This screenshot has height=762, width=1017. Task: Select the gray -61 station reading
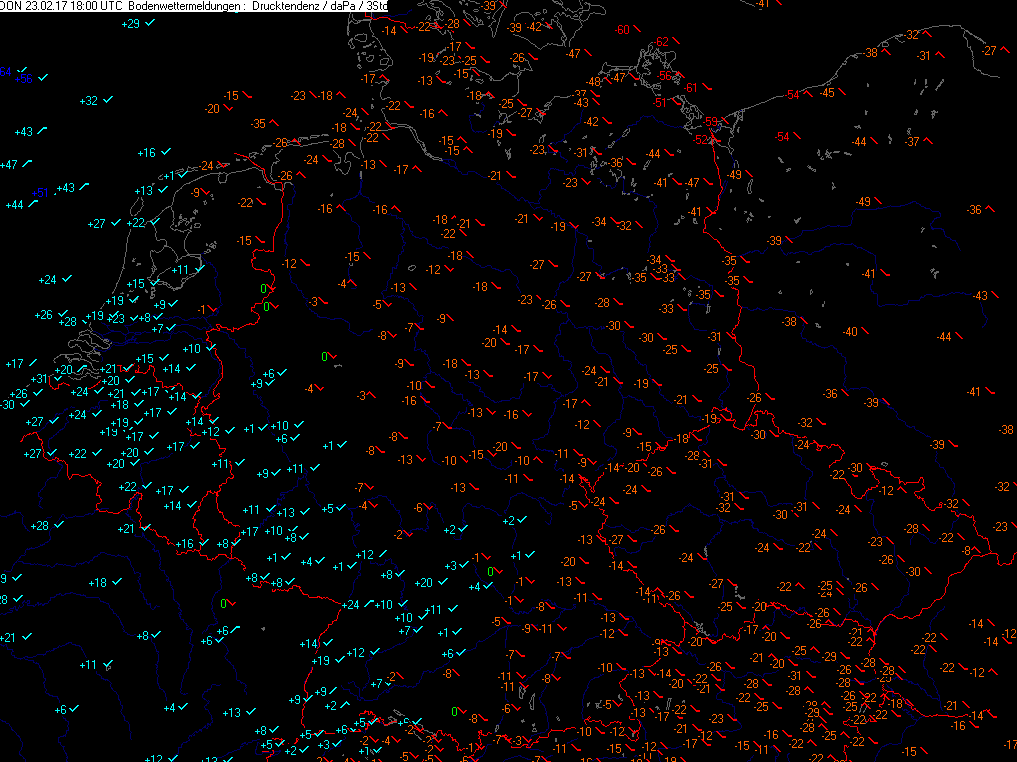pyautogui.click(x=689, y=88)
